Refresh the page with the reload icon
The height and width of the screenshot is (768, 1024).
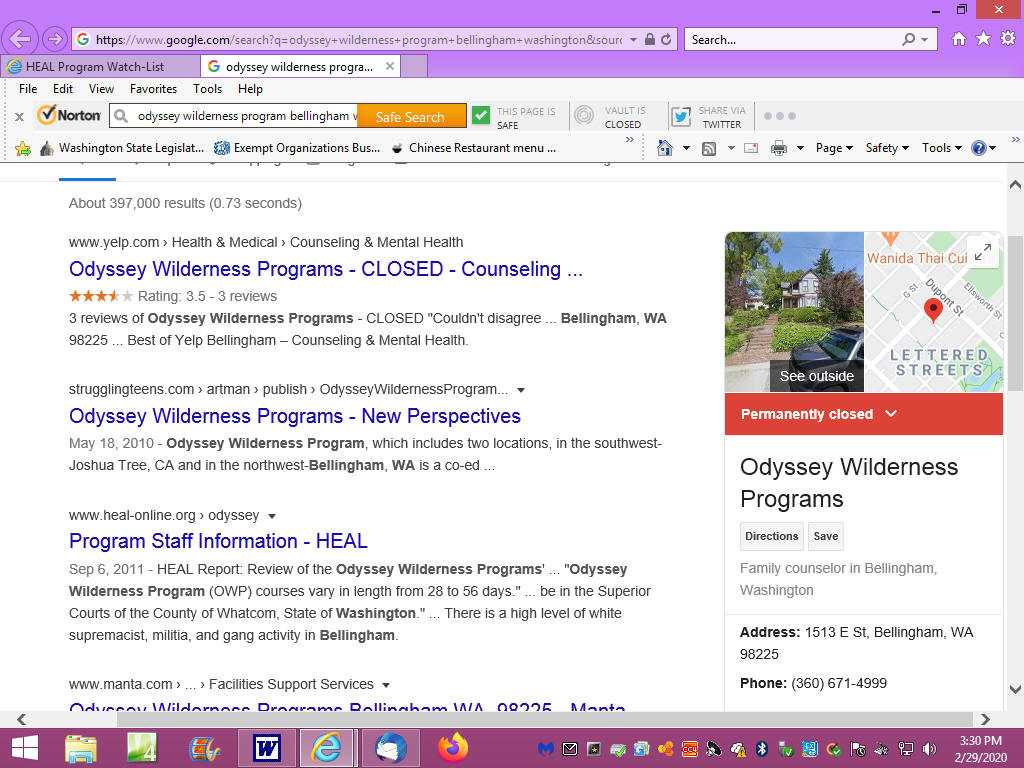666,40
